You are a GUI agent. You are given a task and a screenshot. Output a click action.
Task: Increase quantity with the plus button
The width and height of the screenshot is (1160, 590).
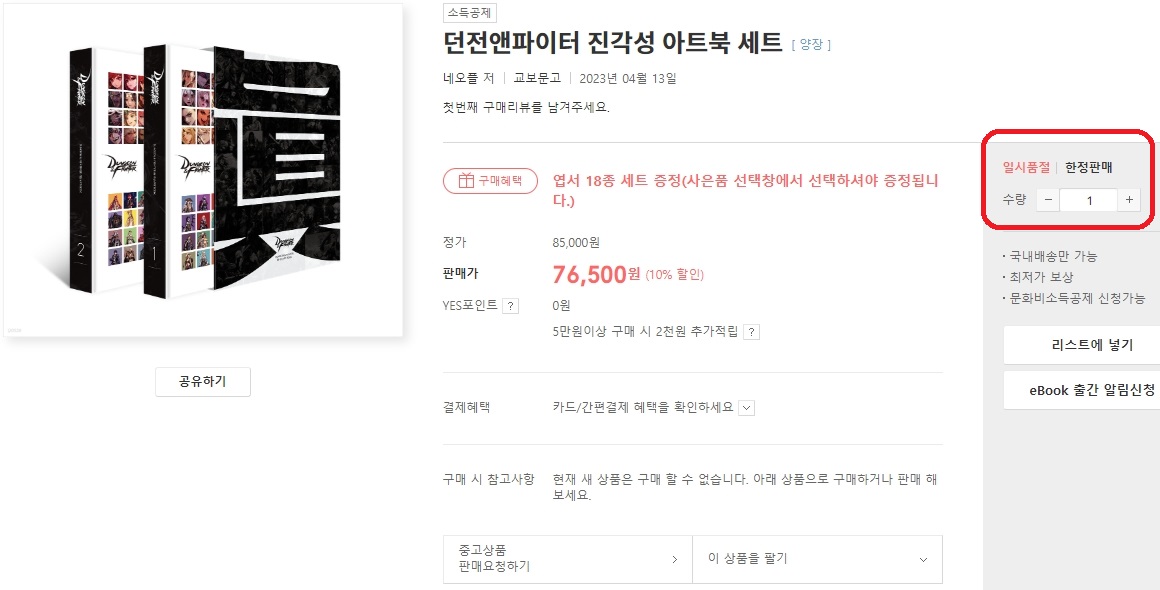(1129, 200)
